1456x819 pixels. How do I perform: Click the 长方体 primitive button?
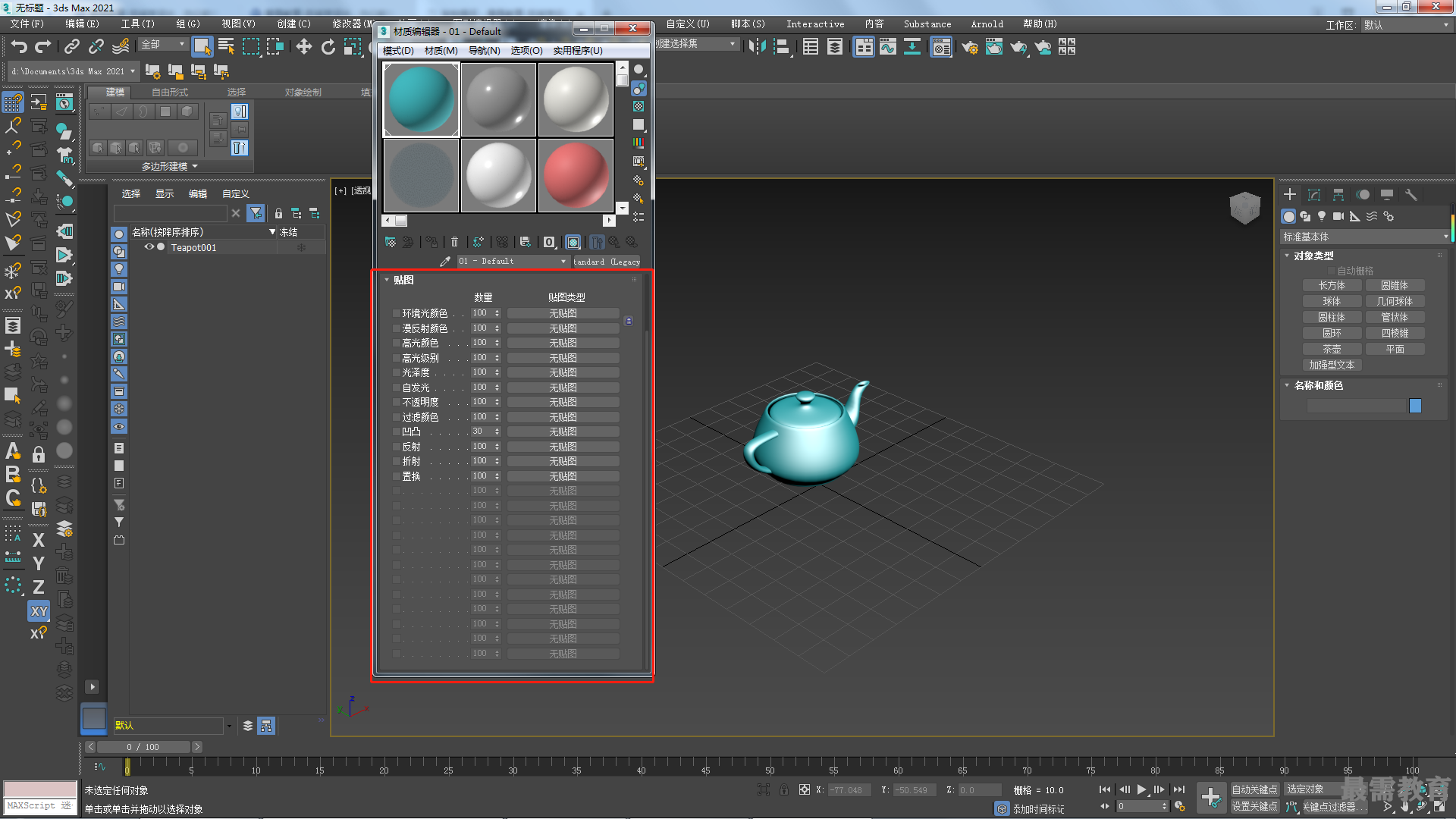tap(1332, 285)
